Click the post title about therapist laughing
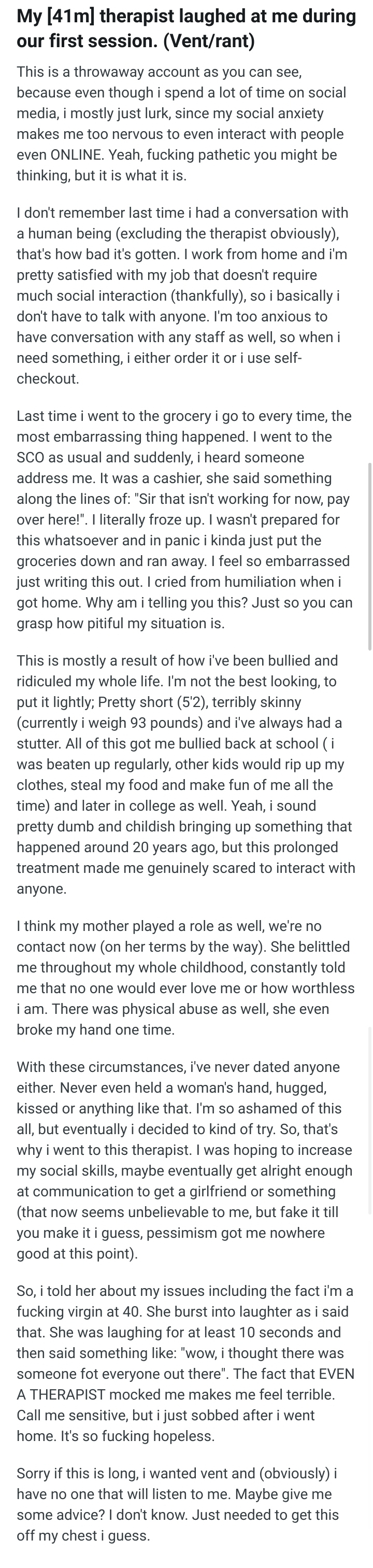Viewport: 373px width, 1568px height. [x=186, y=29]
